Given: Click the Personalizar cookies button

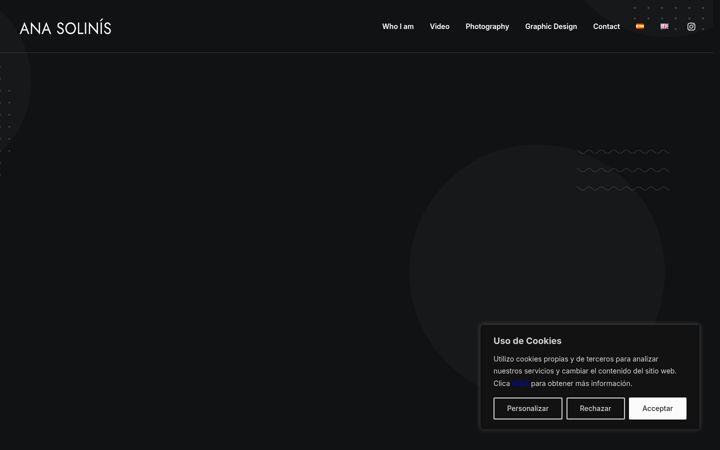Looking at the screenshot, I should (528, 408).
